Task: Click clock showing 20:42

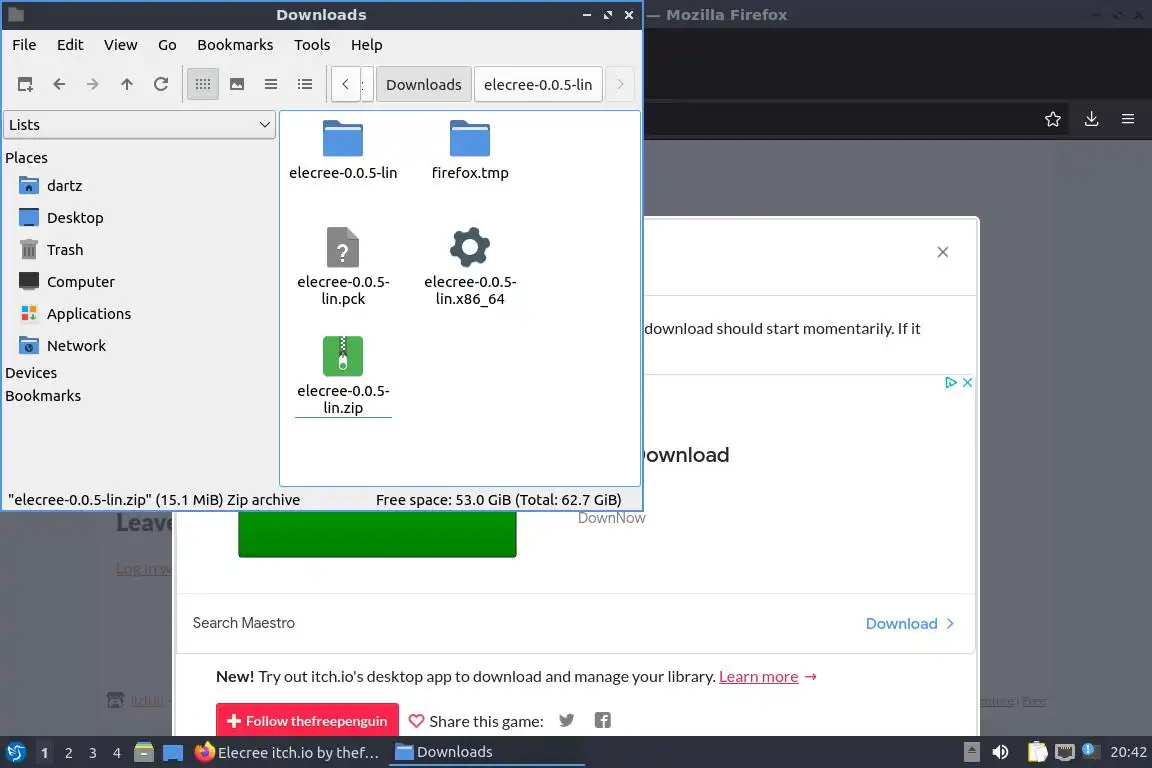Action: [1128, 753]
